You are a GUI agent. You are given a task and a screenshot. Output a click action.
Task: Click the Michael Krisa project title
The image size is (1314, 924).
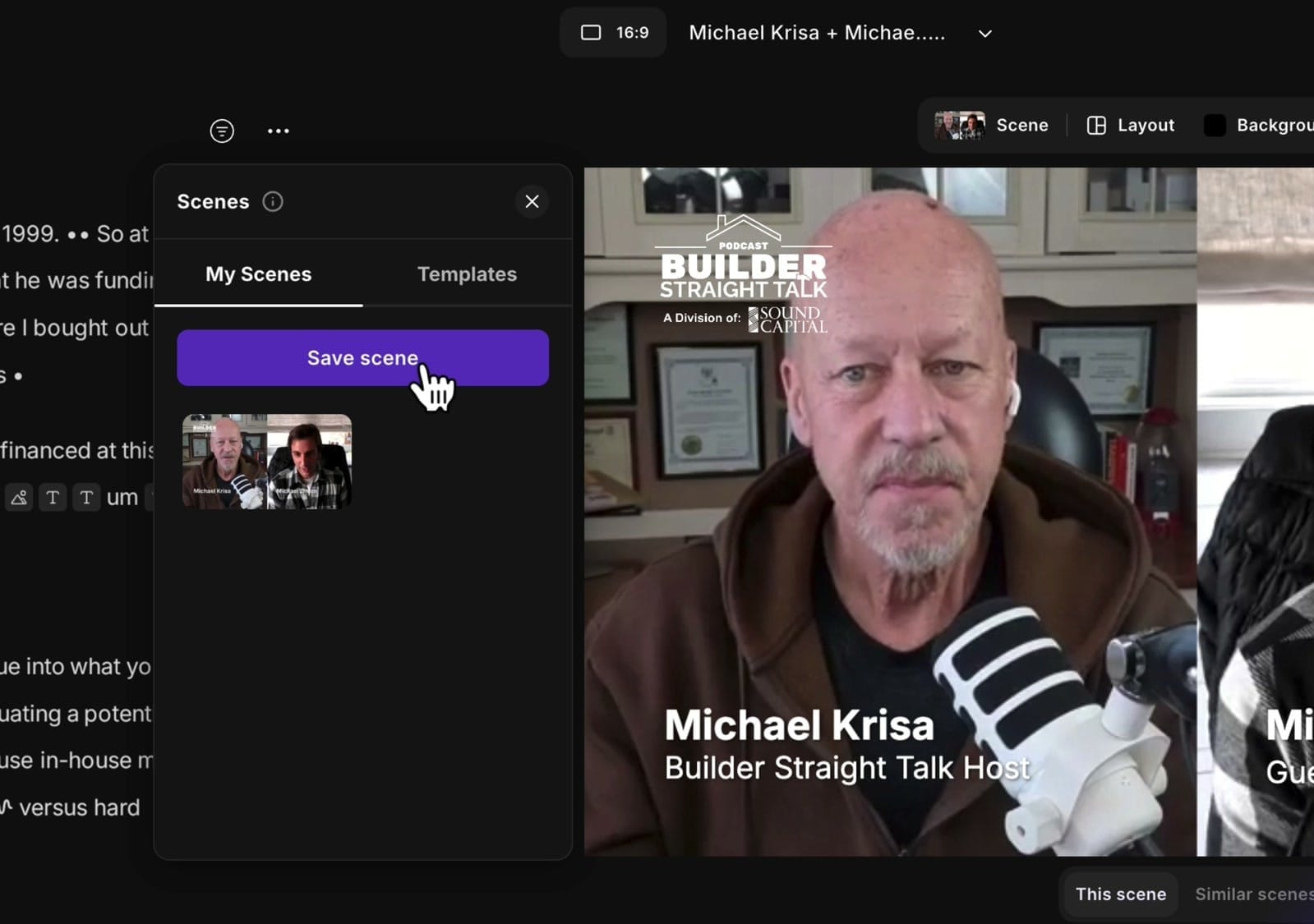[817, 33]
